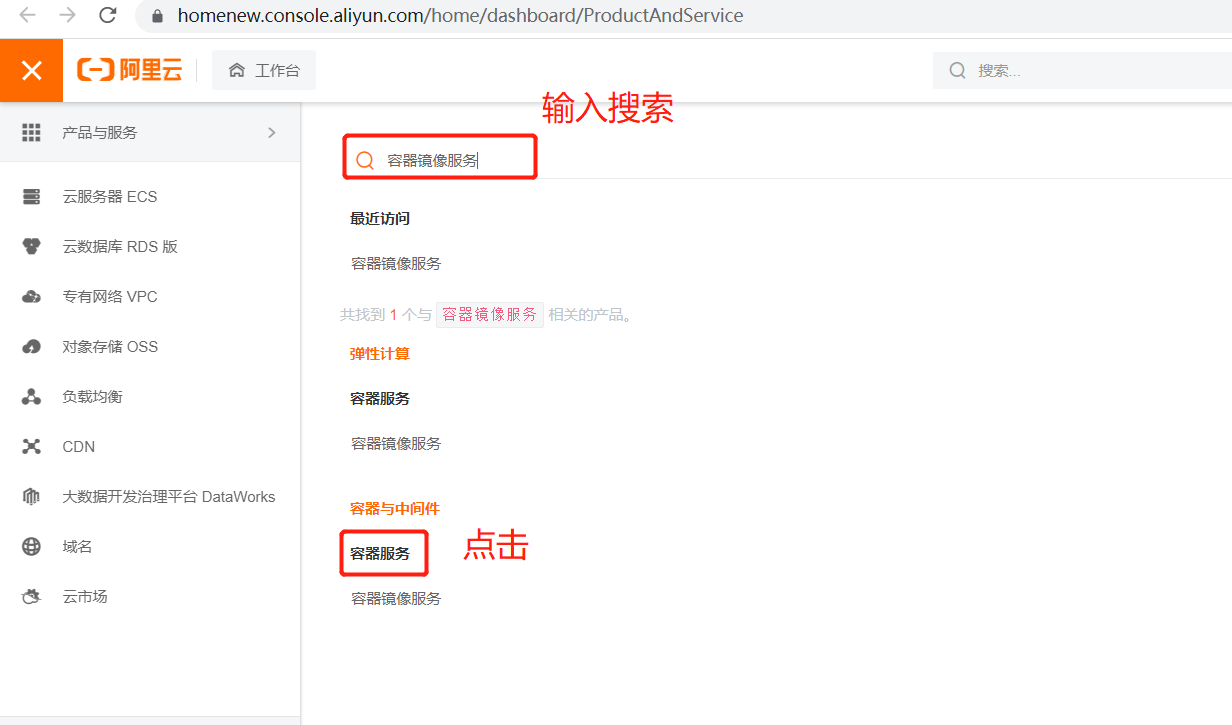Click the 产品与服务 grid icon
Viewport: 1232px width, 725px height.
(x=31, y=132)
